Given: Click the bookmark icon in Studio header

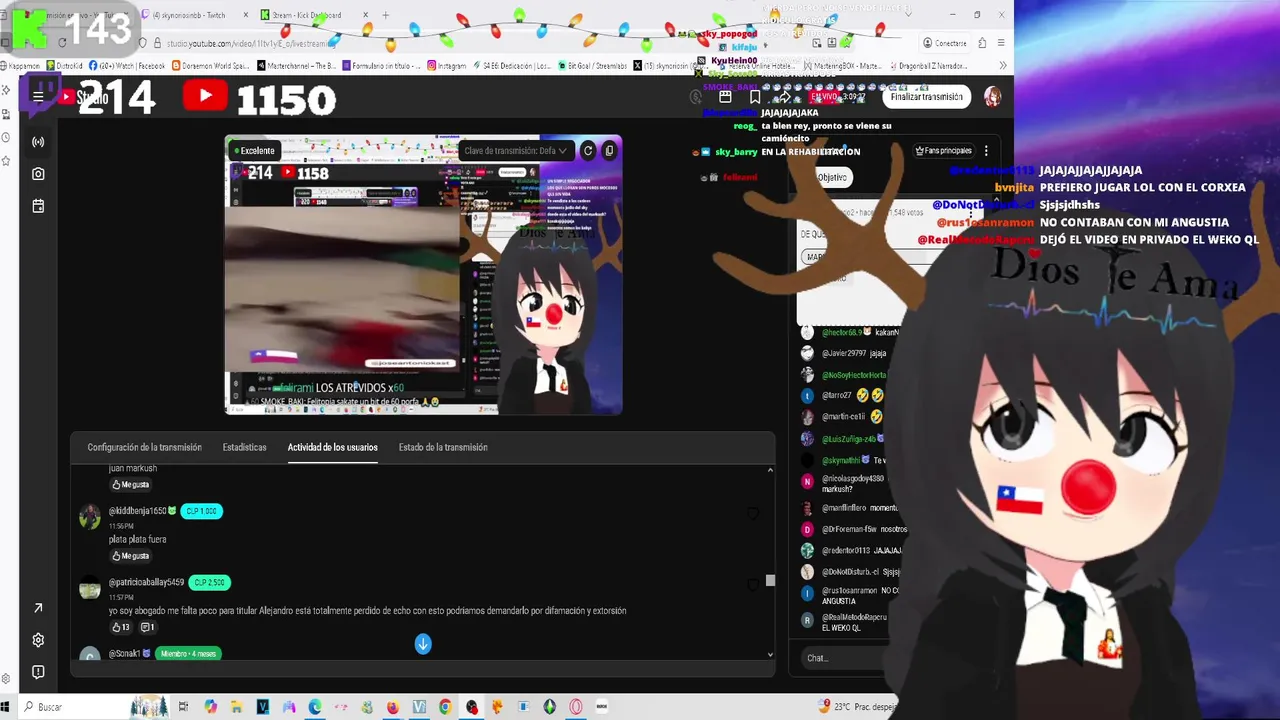Looking at the screenshot, I should [755, 97].
